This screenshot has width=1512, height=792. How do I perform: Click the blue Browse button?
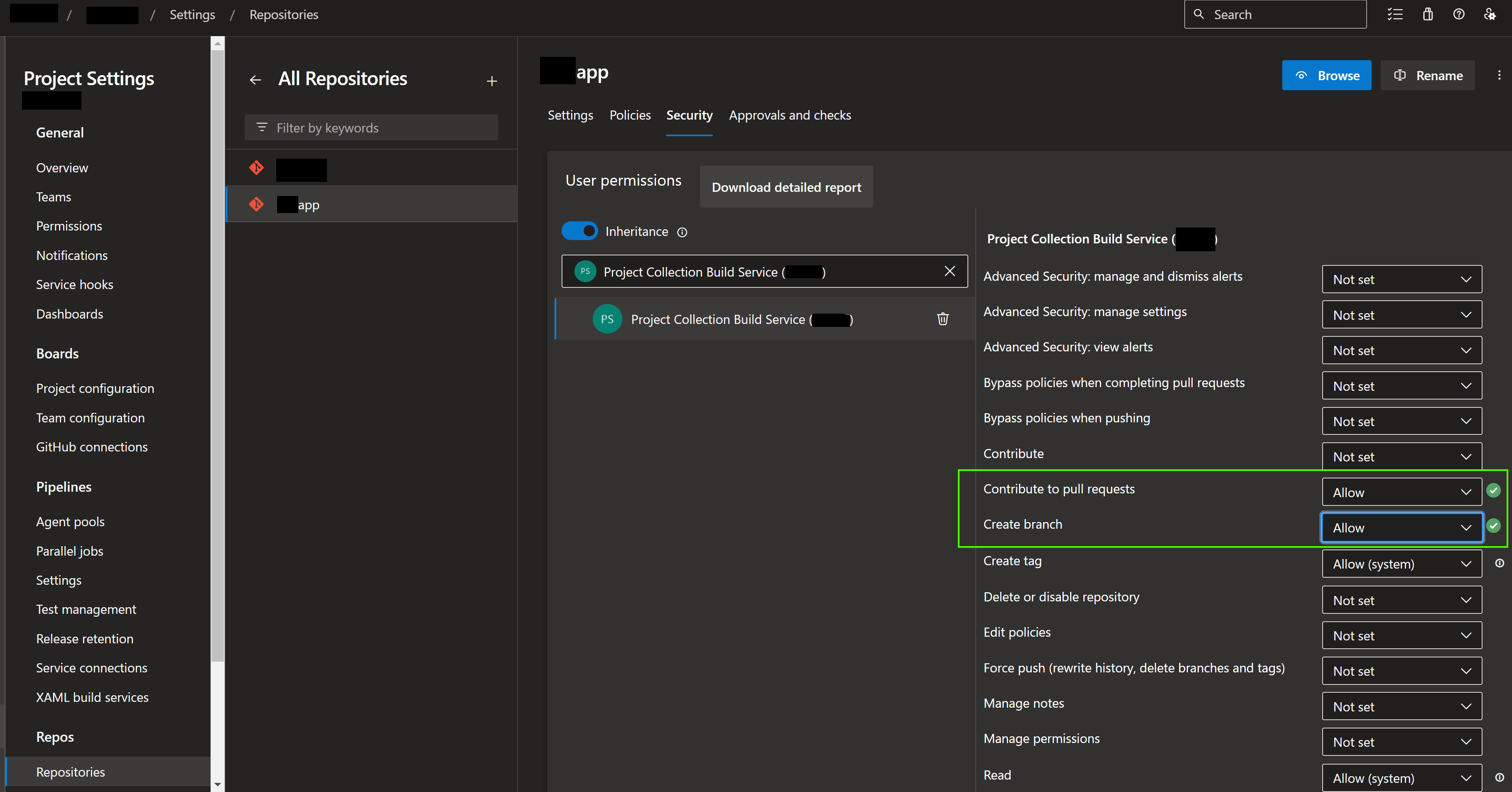click(1326, 75)
